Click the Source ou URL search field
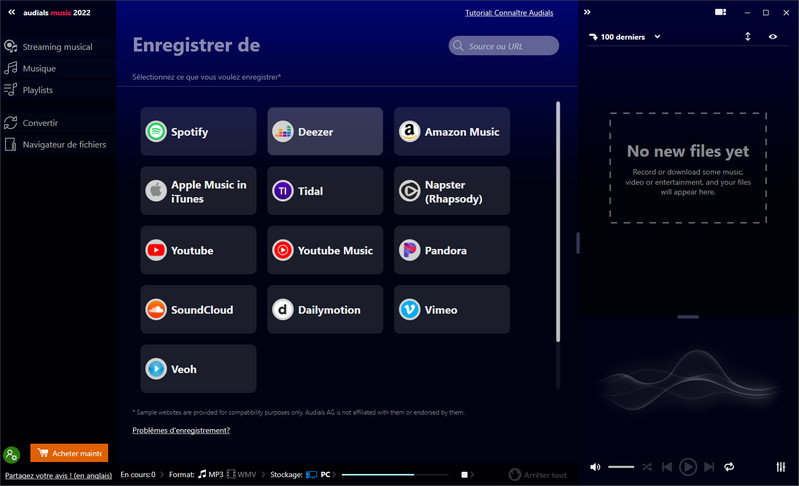This screenshot has height=486, width=799. [503, 46]
